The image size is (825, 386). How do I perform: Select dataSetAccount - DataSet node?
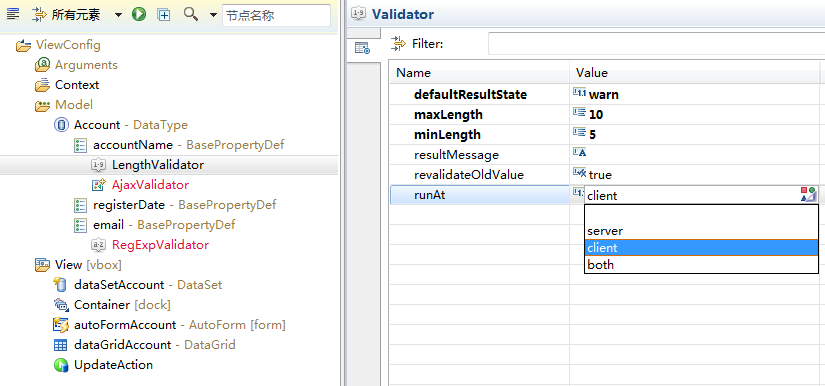coord(148,285)
